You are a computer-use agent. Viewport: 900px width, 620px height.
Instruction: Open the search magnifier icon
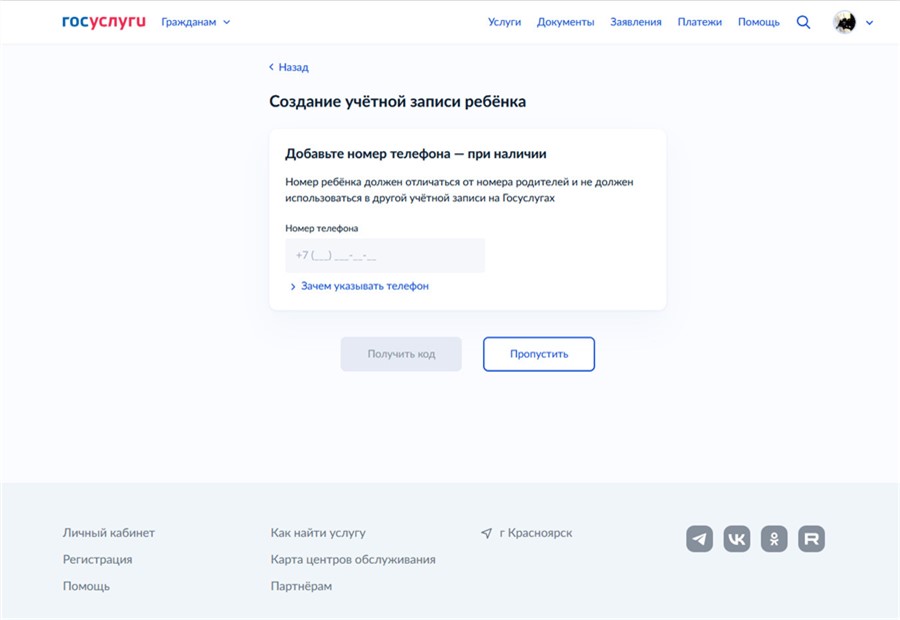pos(804,22)
